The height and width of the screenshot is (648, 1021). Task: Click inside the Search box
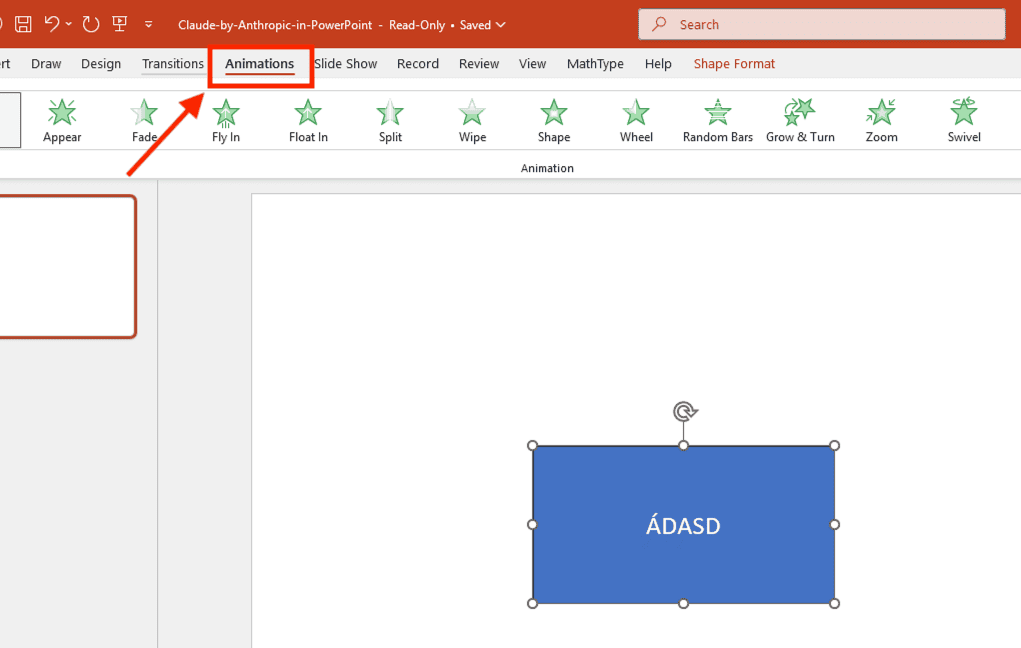[x=820, y=23]
